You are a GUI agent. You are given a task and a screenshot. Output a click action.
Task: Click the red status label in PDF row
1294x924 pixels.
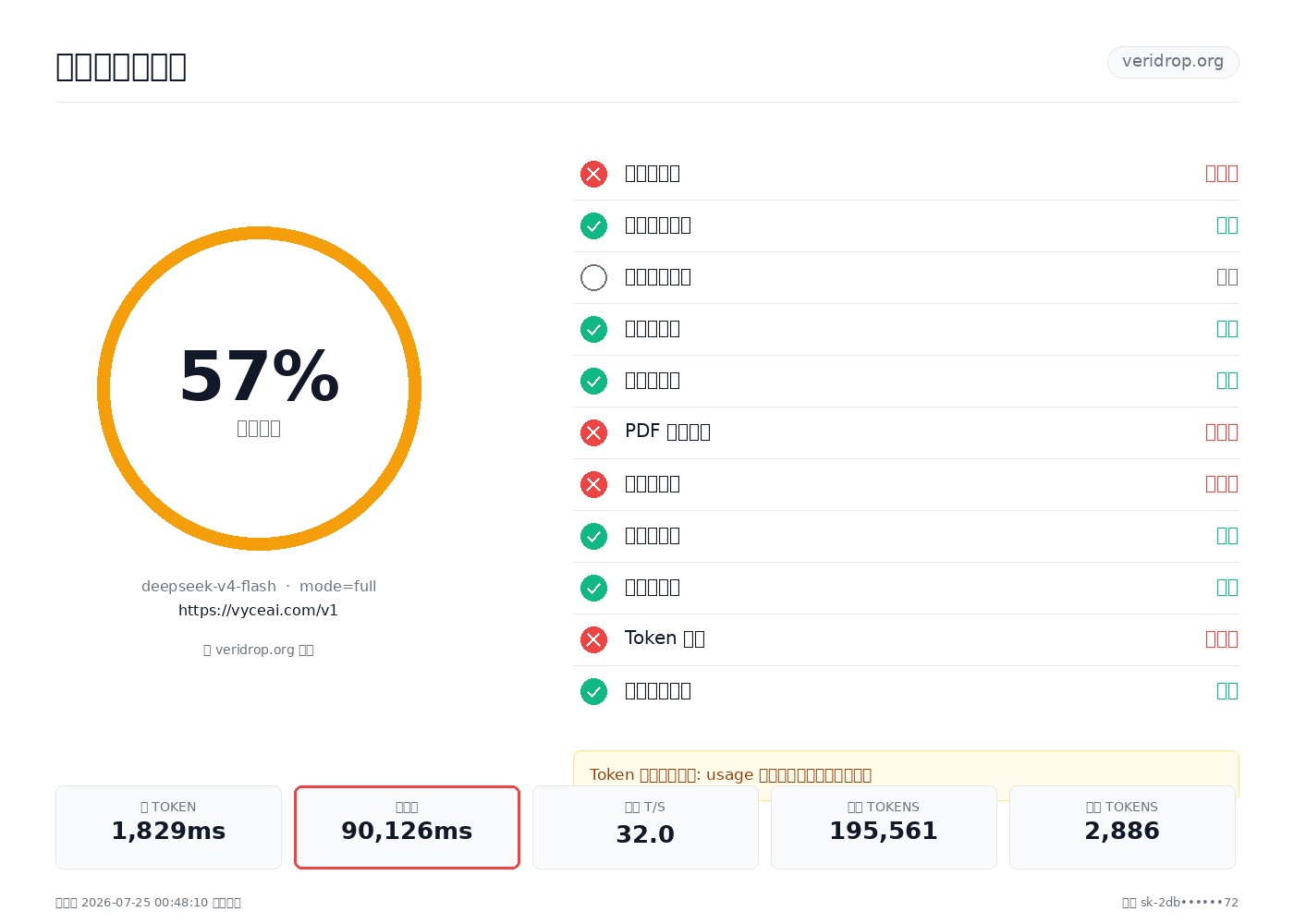click(x=1221, y=432)
